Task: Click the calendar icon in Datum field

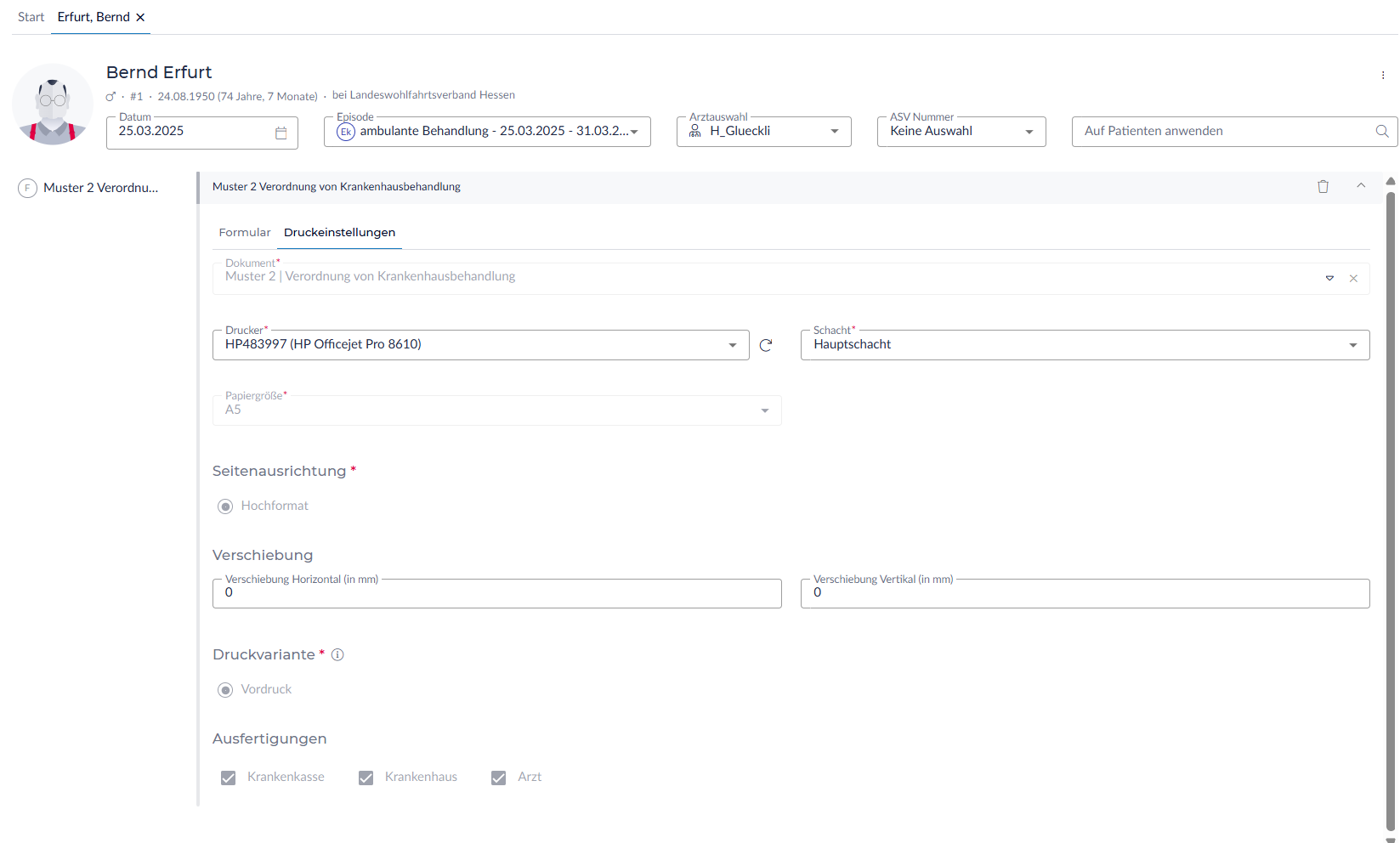Action: point(281,133)
